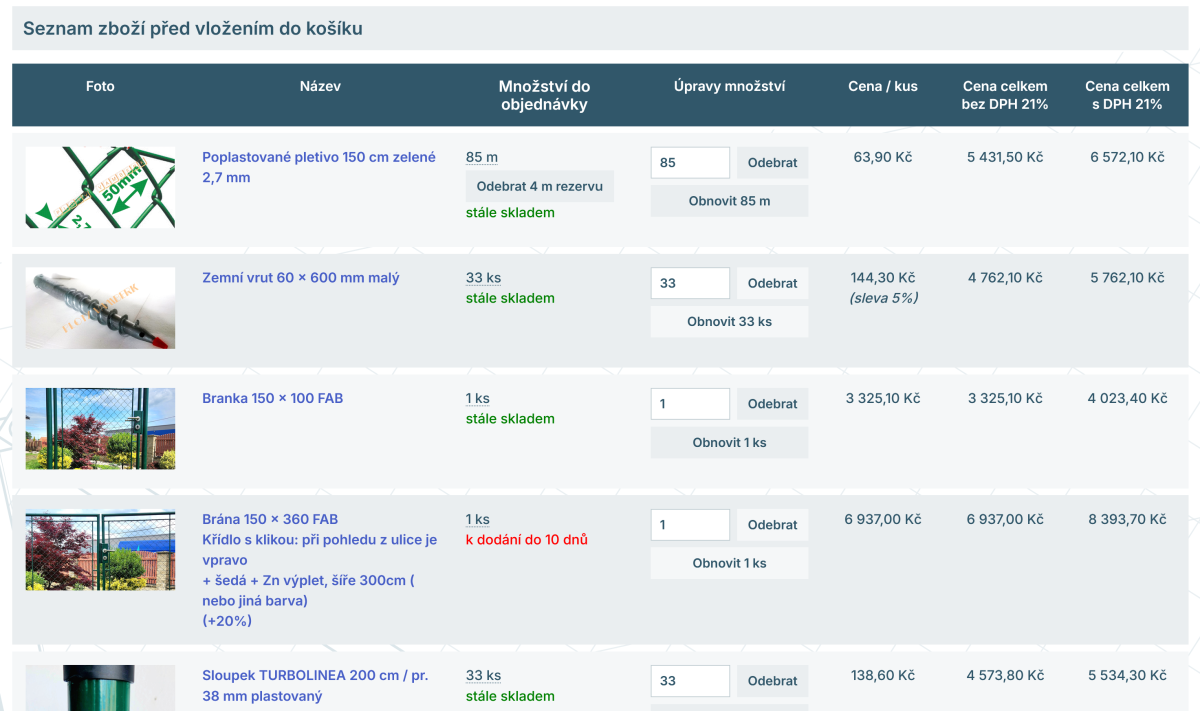Click the 1 ks quantity of Branka
The height and width of the screenshot is (711, 1200).
pos(478,398)
